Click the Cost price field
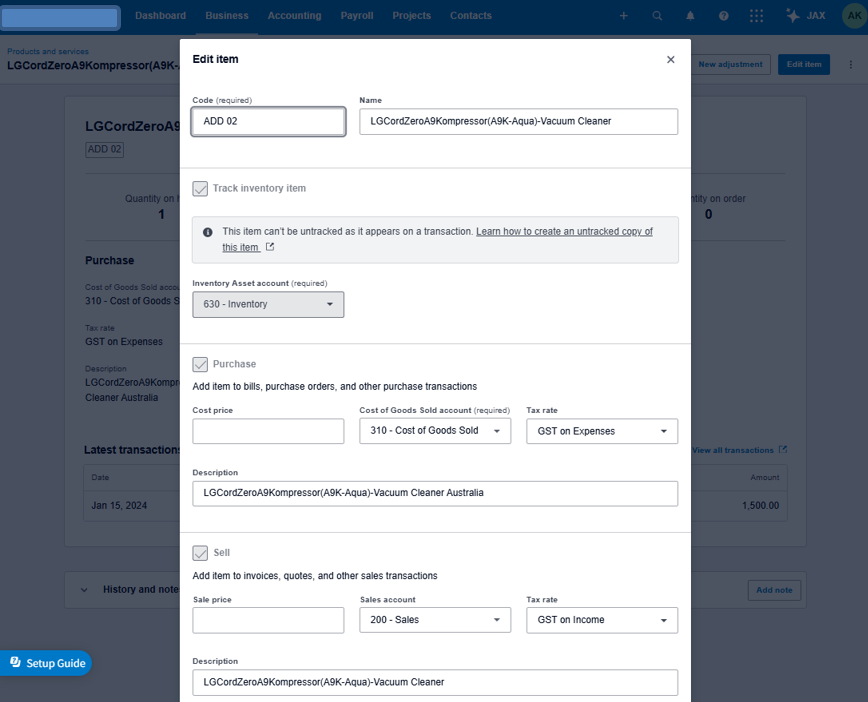The width and height of the screenshot is (868, 702). pyautogui.click(x=268, y=431)
